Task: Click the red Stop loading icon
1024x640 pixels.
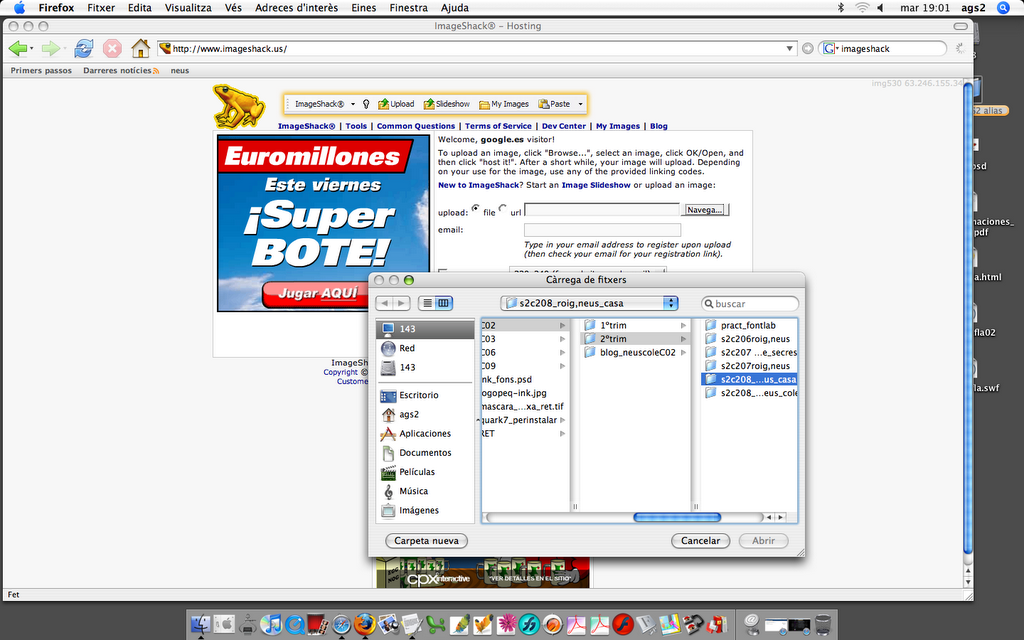Action: click(112, 48)
